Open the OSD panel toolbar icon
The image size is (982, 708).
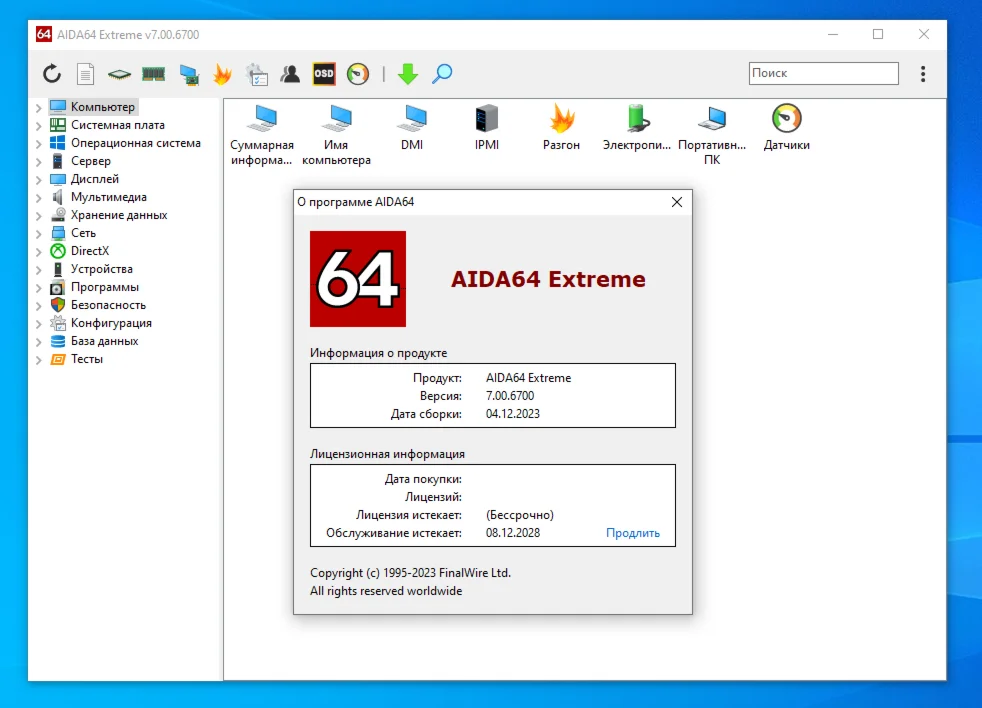click(324, 74)
